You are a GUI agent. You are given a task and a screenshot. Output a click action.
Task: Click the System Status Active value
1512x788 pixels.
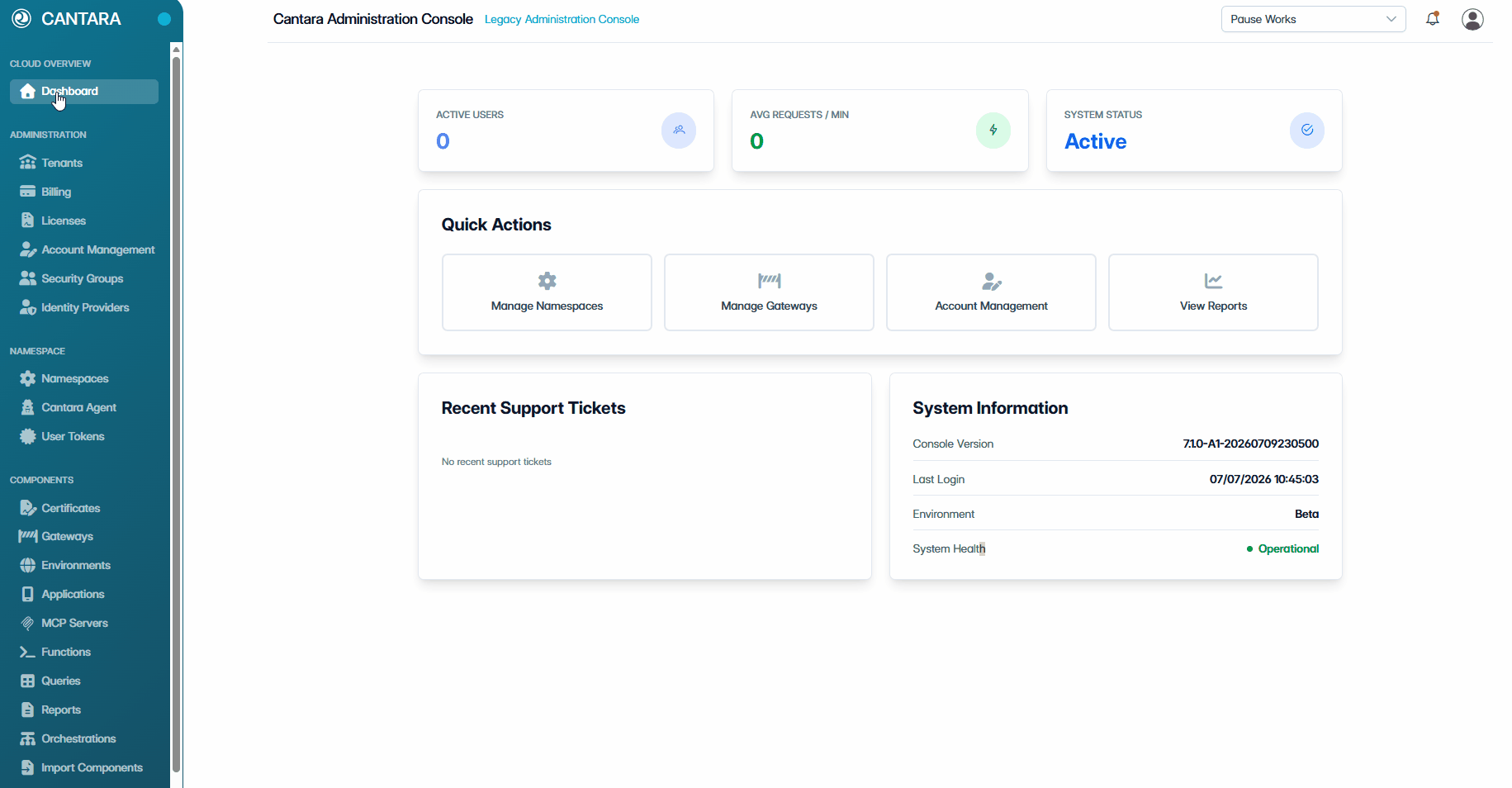pyautogui.click(x=1095, y=141)
